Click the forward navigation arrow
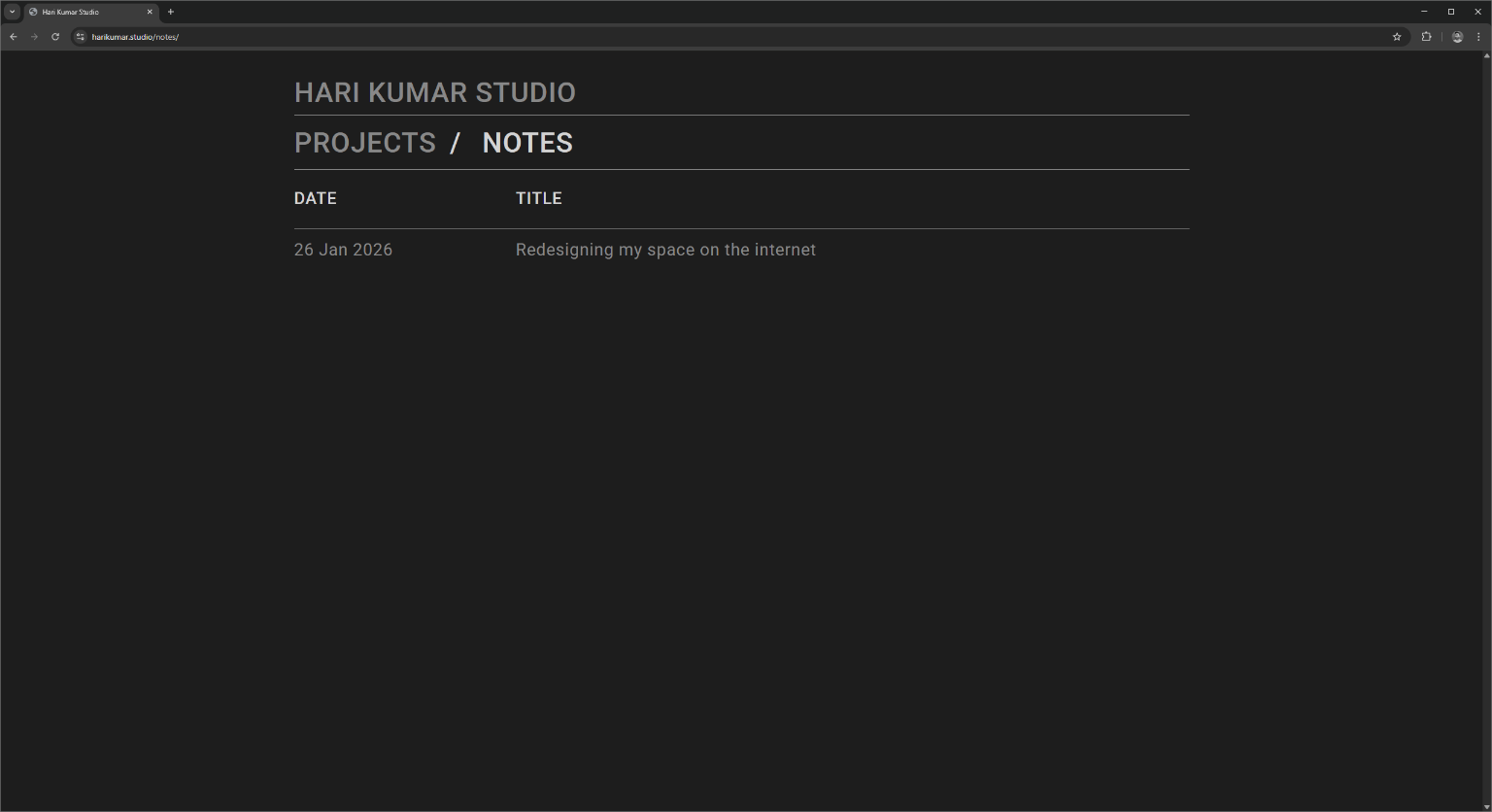Image resolution: width=1492 pixels, height=812 pixels. [34, 37]
